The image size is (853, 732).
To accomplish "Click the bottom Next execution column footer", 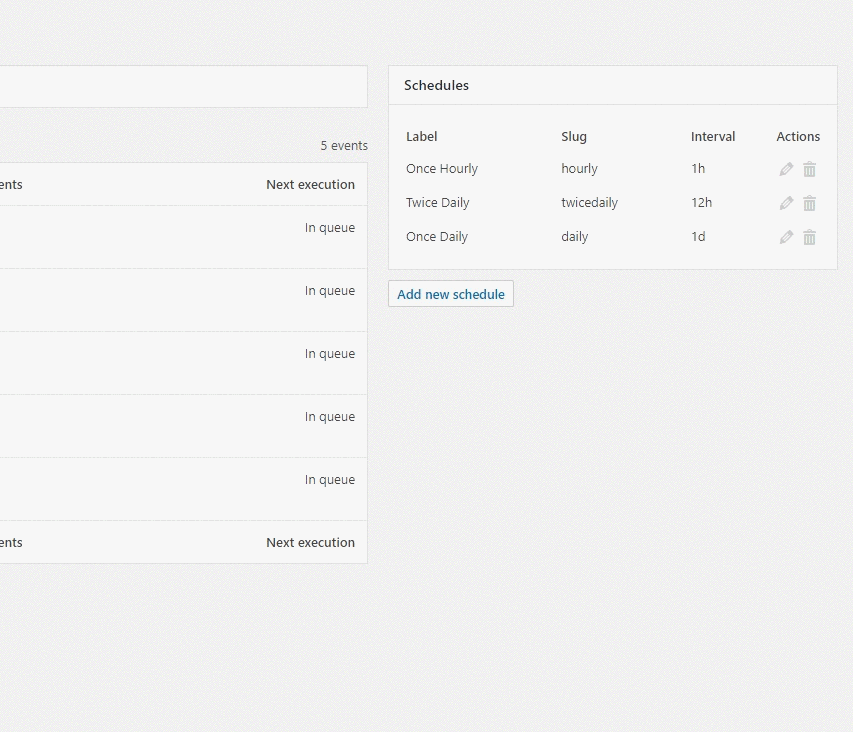I will point(310,542).
